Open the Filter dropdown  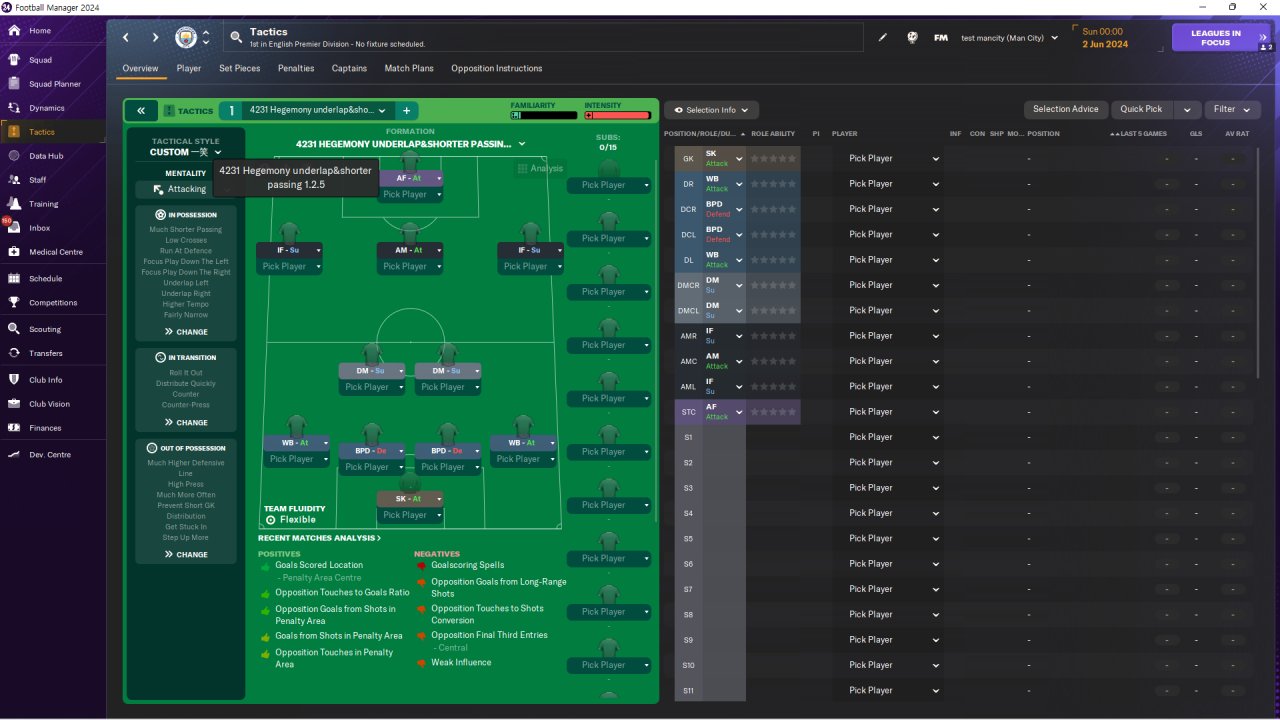[1232, 109]
